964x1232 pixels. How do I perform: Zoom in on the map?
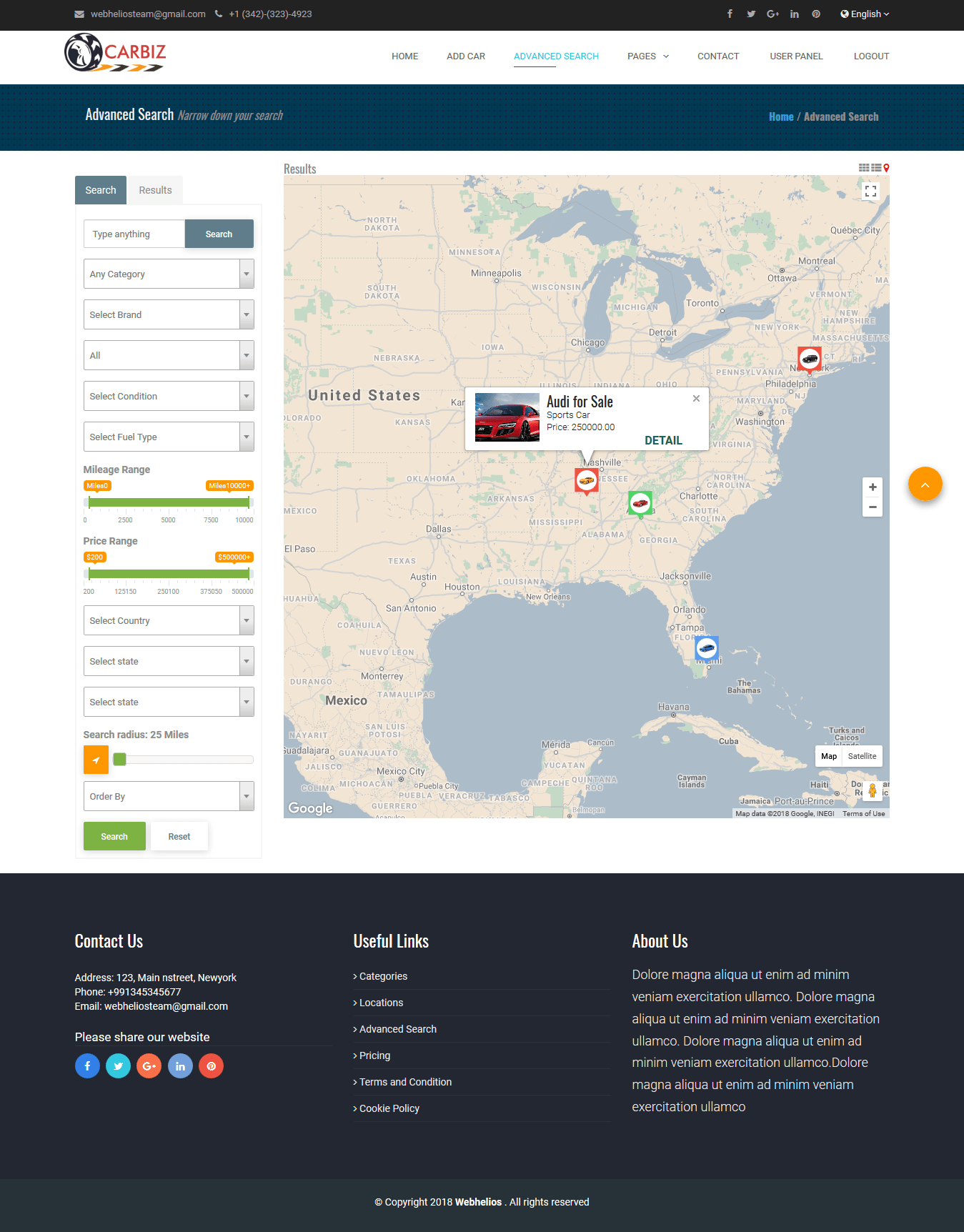click(x=873, y=487)
